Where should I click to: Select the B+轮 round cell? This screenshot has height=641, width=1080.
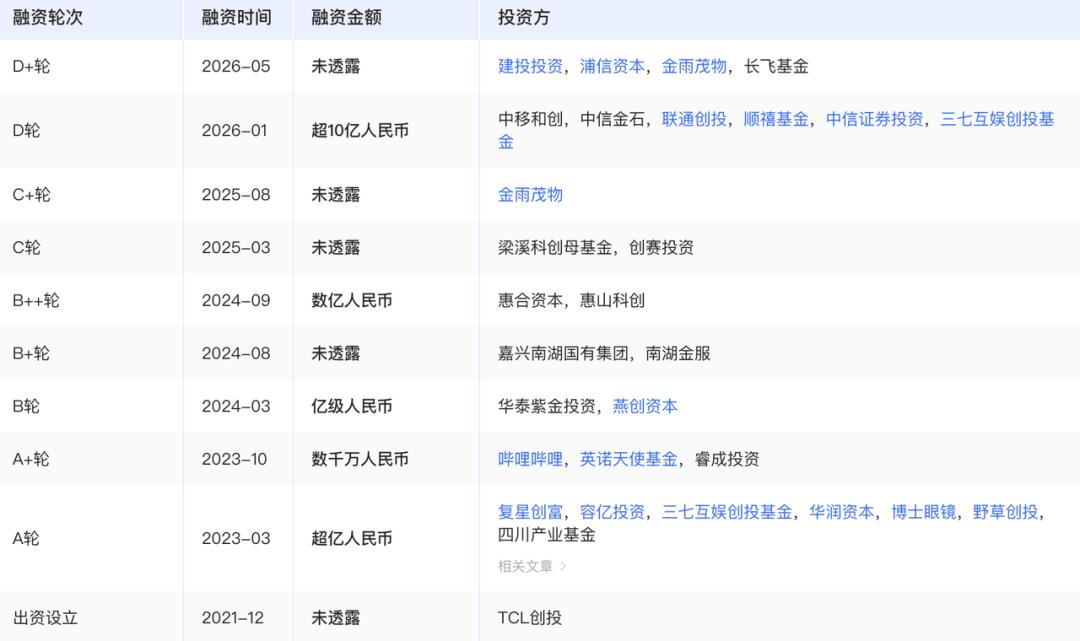31,354
